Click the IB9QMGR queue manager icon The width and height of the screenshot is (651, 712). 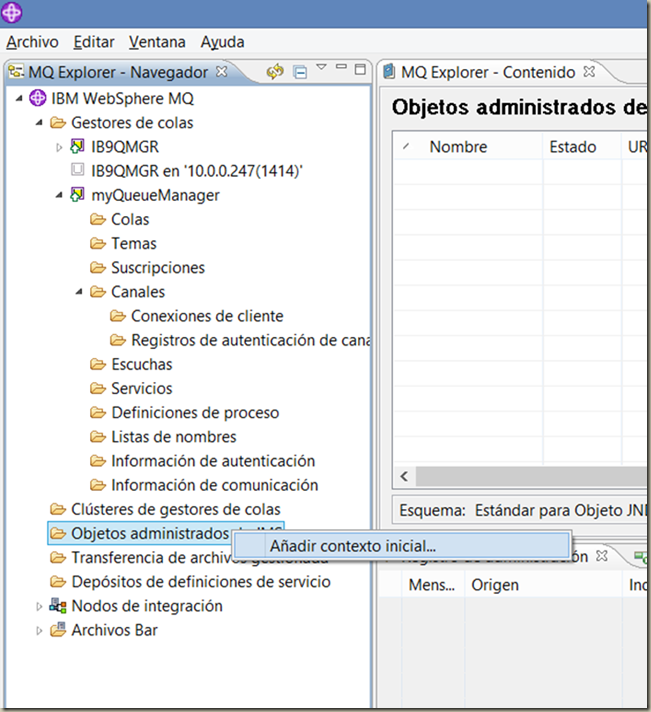(x=77, y=146)
